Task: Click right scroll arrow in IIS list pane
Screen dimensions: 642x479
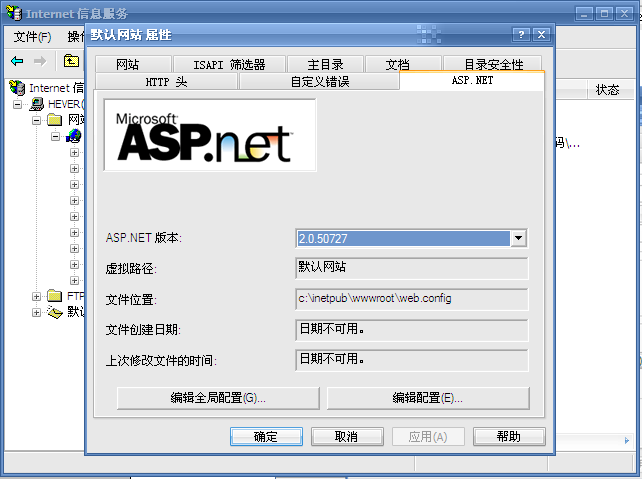Action: tap(627, 441)
